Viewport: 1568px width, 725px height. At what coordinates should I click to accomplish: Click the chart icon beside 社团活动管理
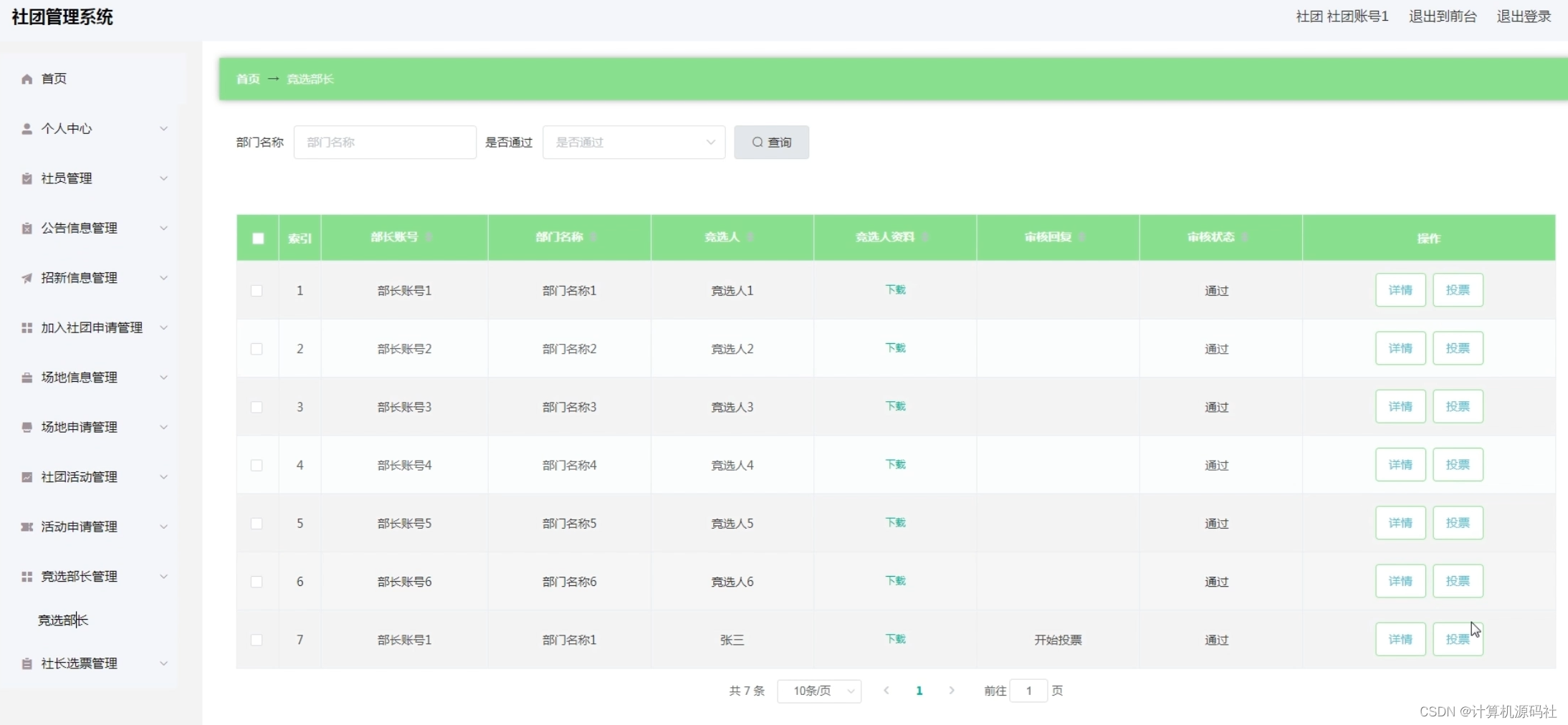pyautogui.click(x=27, y=477)
